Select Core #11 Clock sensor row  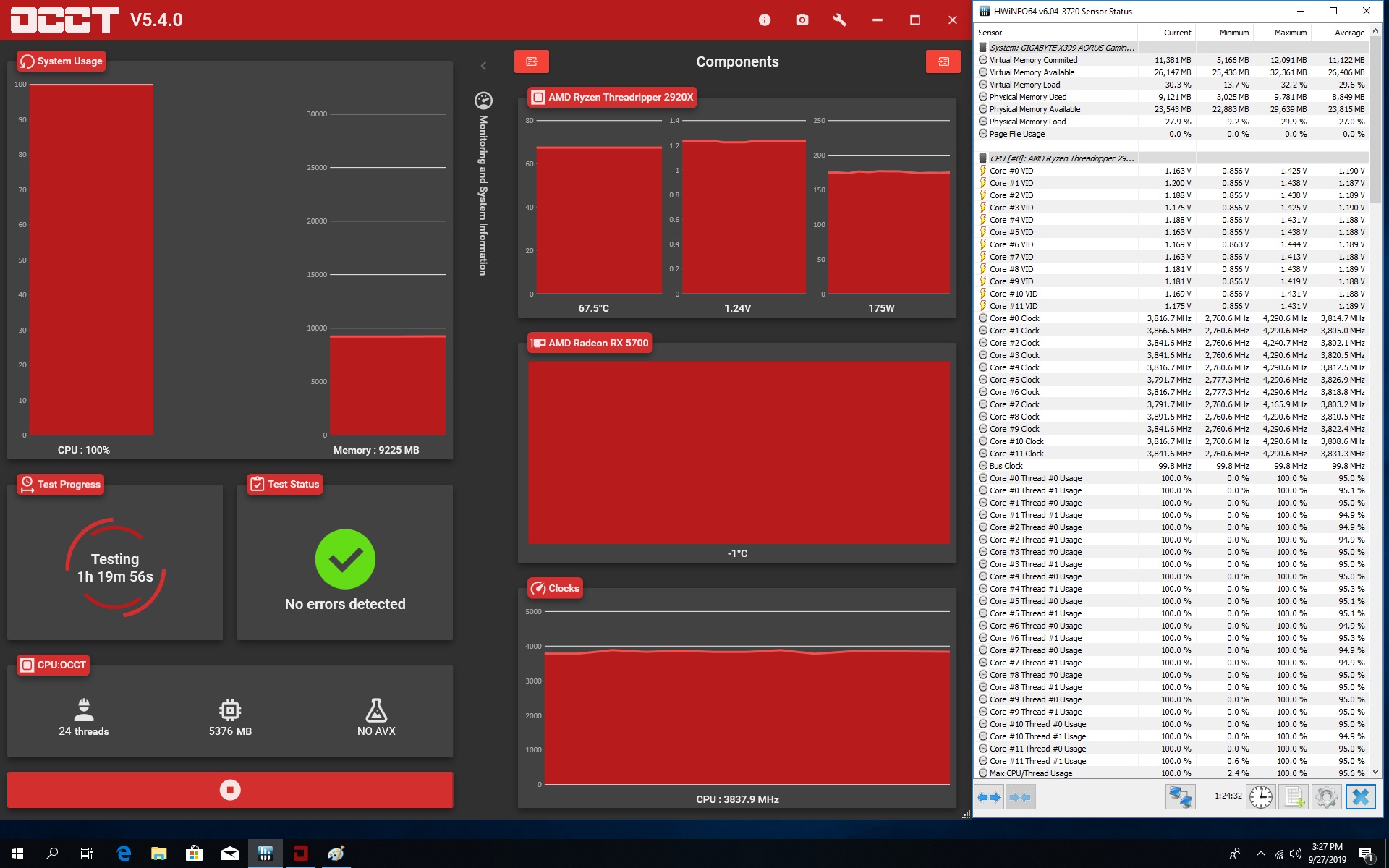[1172, 454]
